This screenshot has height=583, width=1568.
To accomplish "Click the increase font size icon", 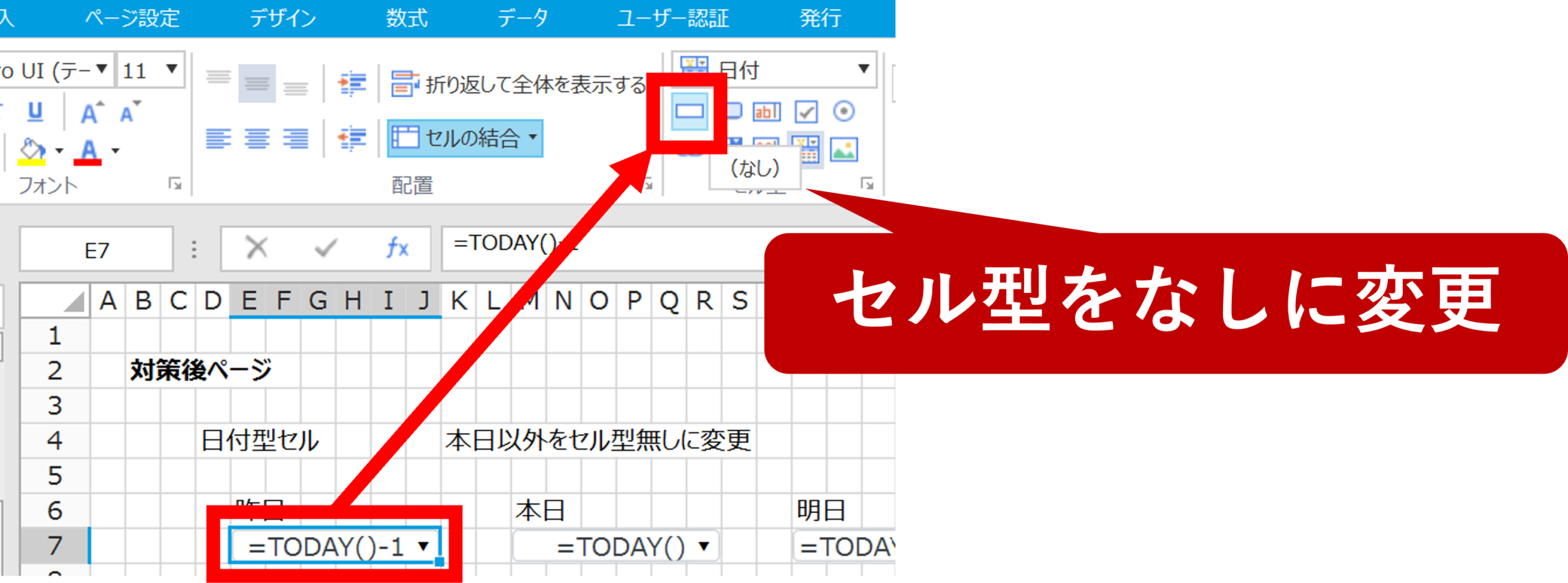I will (x=91, y=113).
